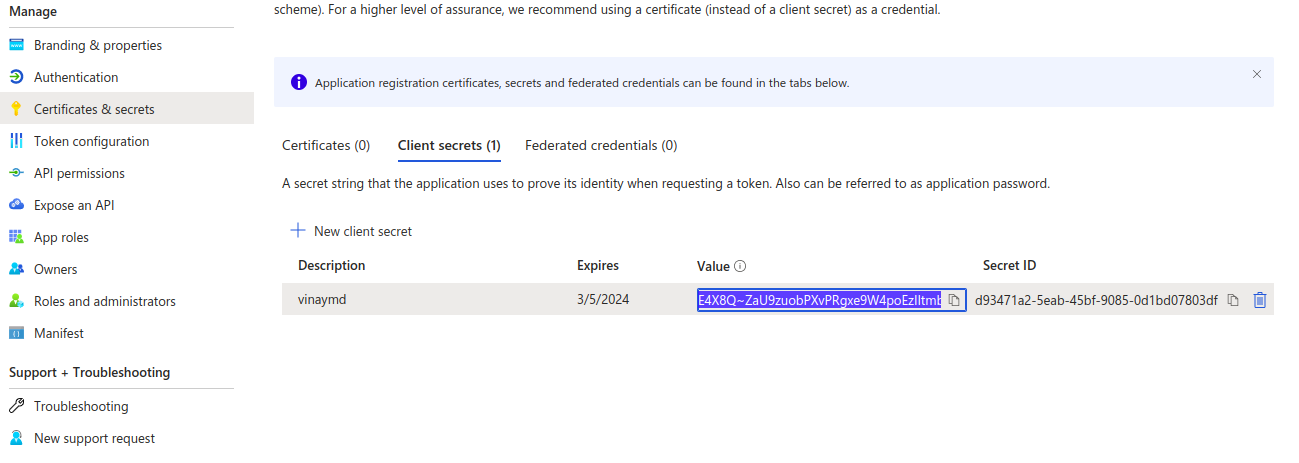
Task: Open the Federated credentials (0) tab
Action: (x=601, y=145)
